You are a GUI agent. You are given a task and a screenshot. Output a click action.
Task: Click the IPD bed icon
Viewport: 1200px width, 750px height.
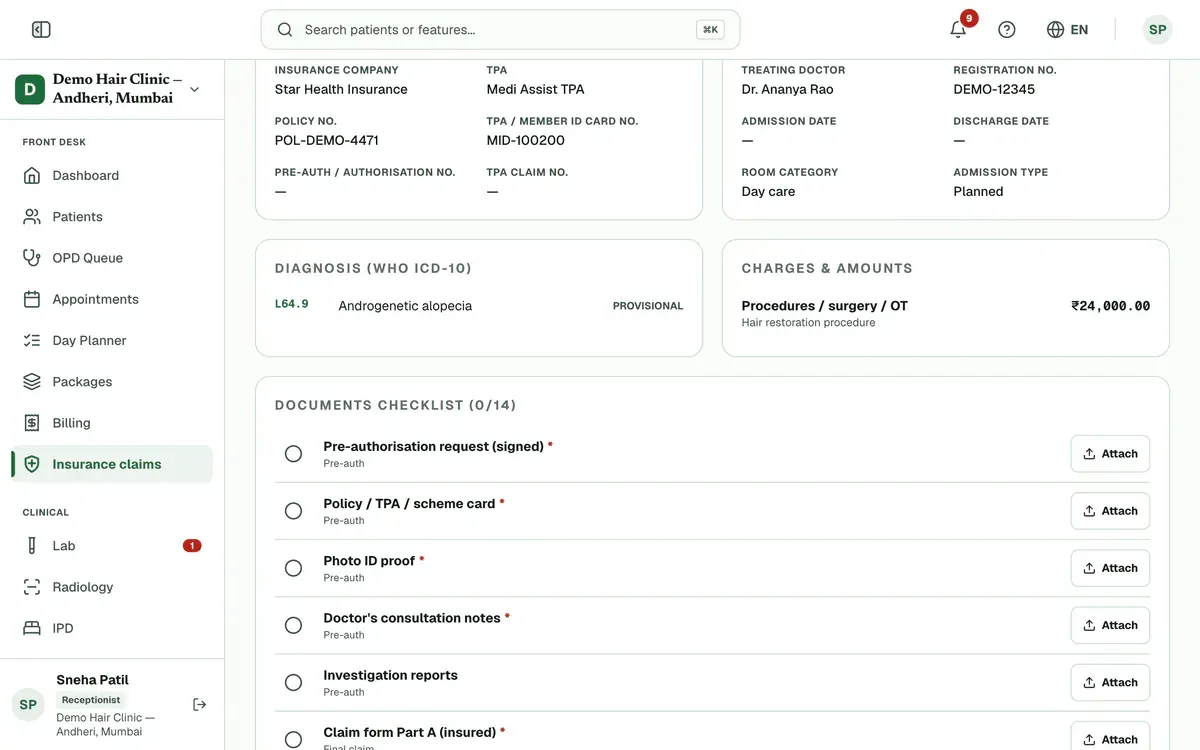click(x=32, y=628)
